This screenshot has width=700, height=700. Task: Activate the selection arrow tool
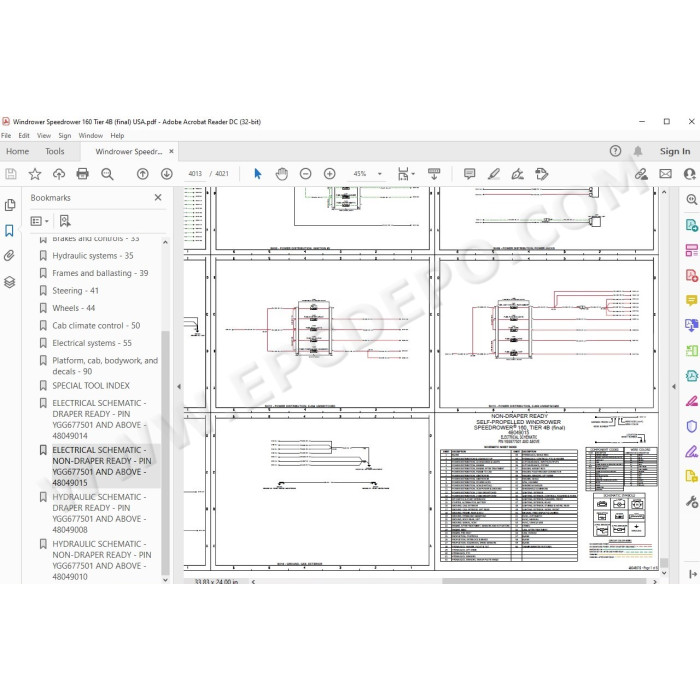tap(258, 174)
